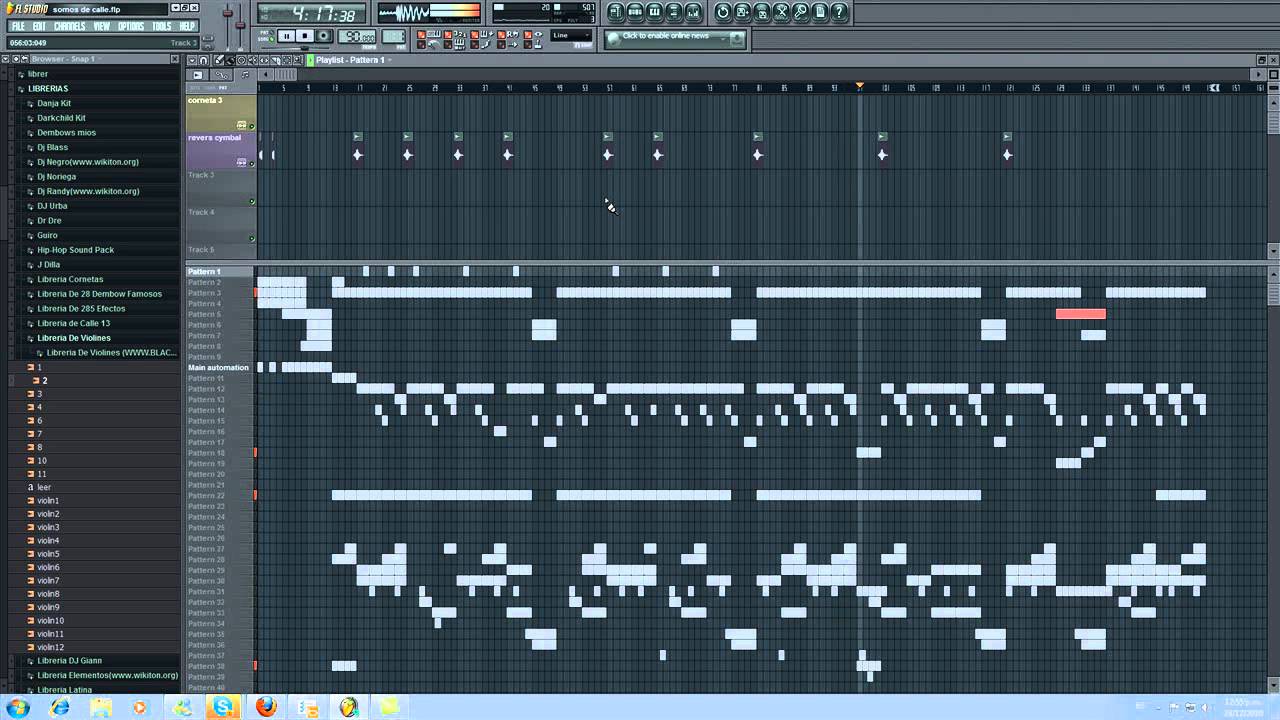Click the tempo display
1280x720 pixels.
pyautogui.click(x=357, y=36)
